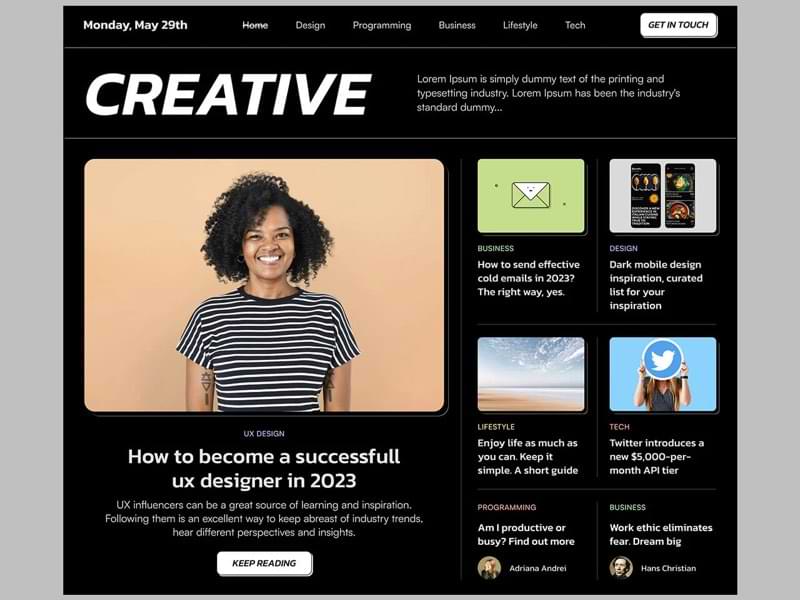Open the featured smiling woman photo

(x=264, y=285)
